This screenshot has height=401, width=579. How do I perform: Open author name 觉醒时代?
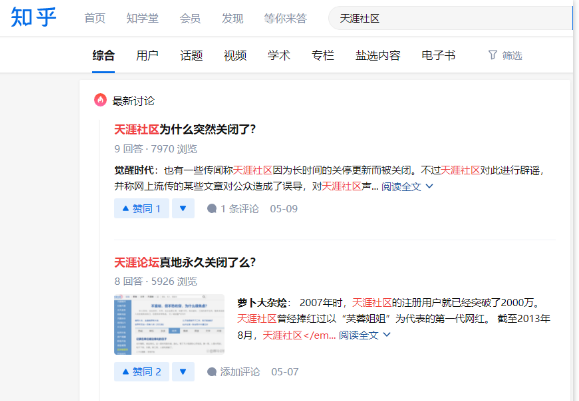pyautogui.click(x=134, y=170)
